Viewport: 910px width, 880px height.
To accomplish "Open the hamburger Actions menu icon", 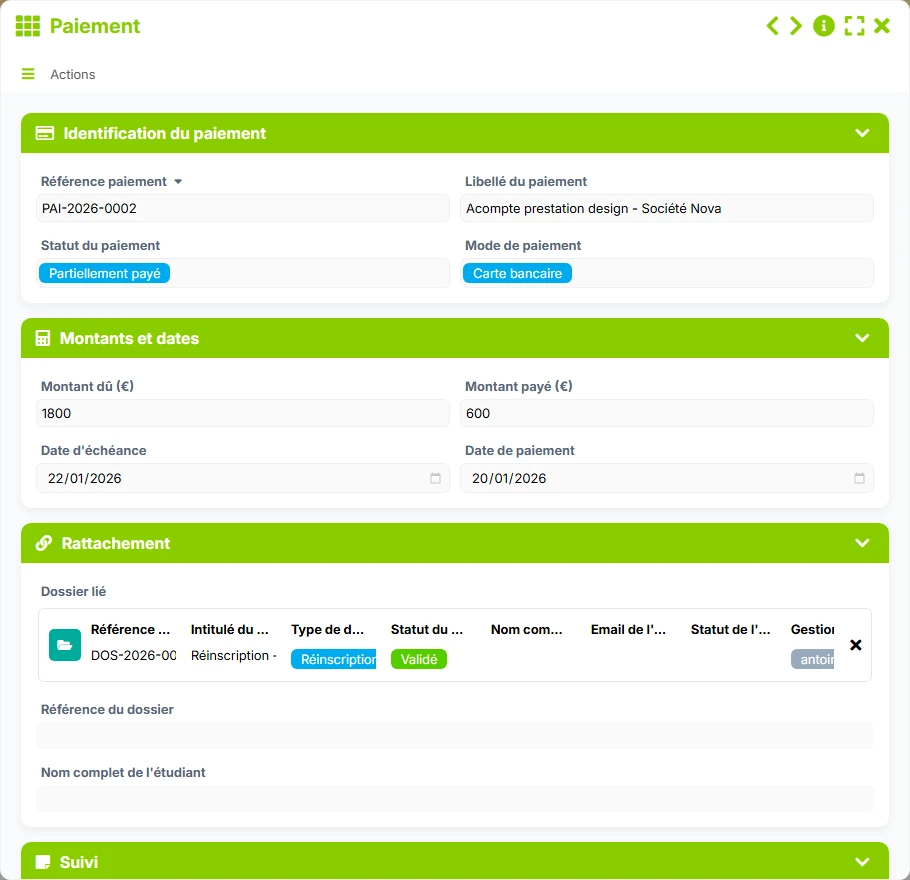I will 28,74.
